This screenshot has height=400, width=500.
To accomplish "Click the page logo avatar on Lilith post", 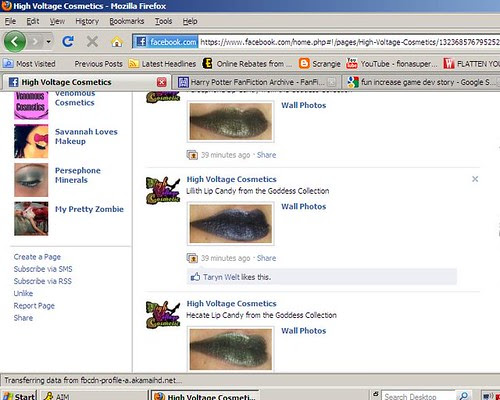I will [163, 190].
